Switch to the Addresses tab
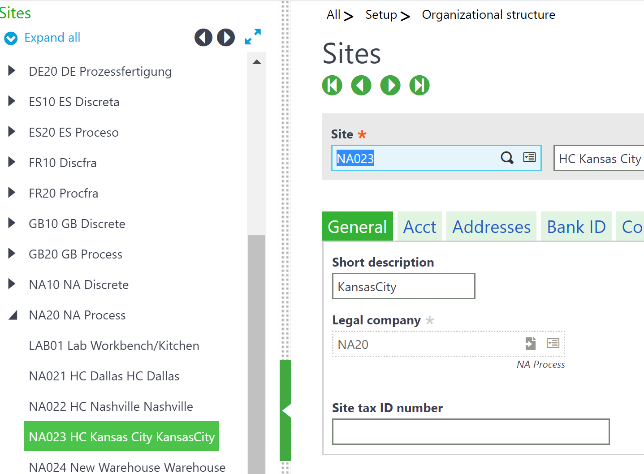Viewport: 644px width, 474px height. 491,227
